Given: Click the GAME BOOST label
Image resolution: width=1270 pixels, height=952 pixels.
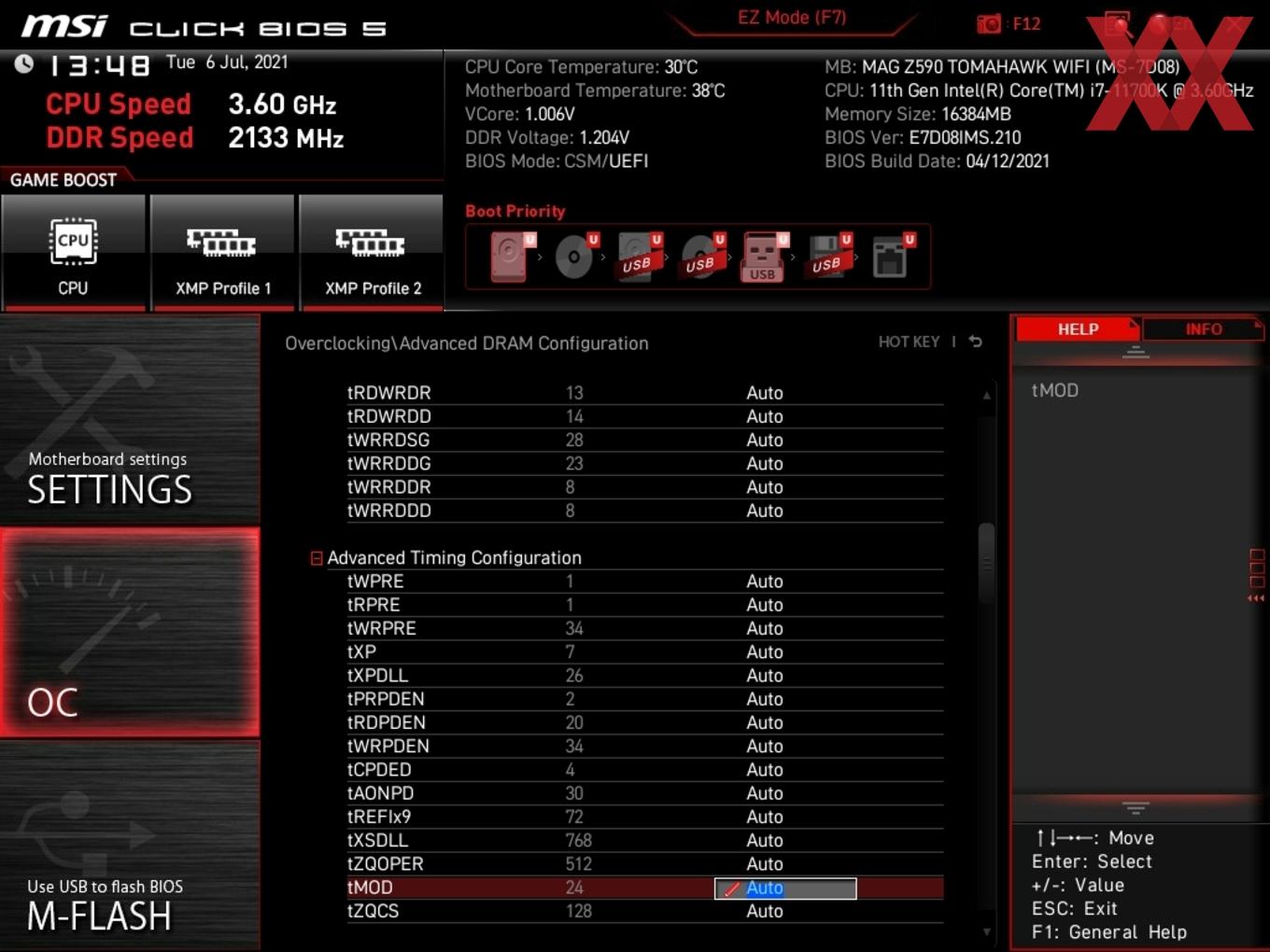Looking at the screenshot, I should point(63,180).
